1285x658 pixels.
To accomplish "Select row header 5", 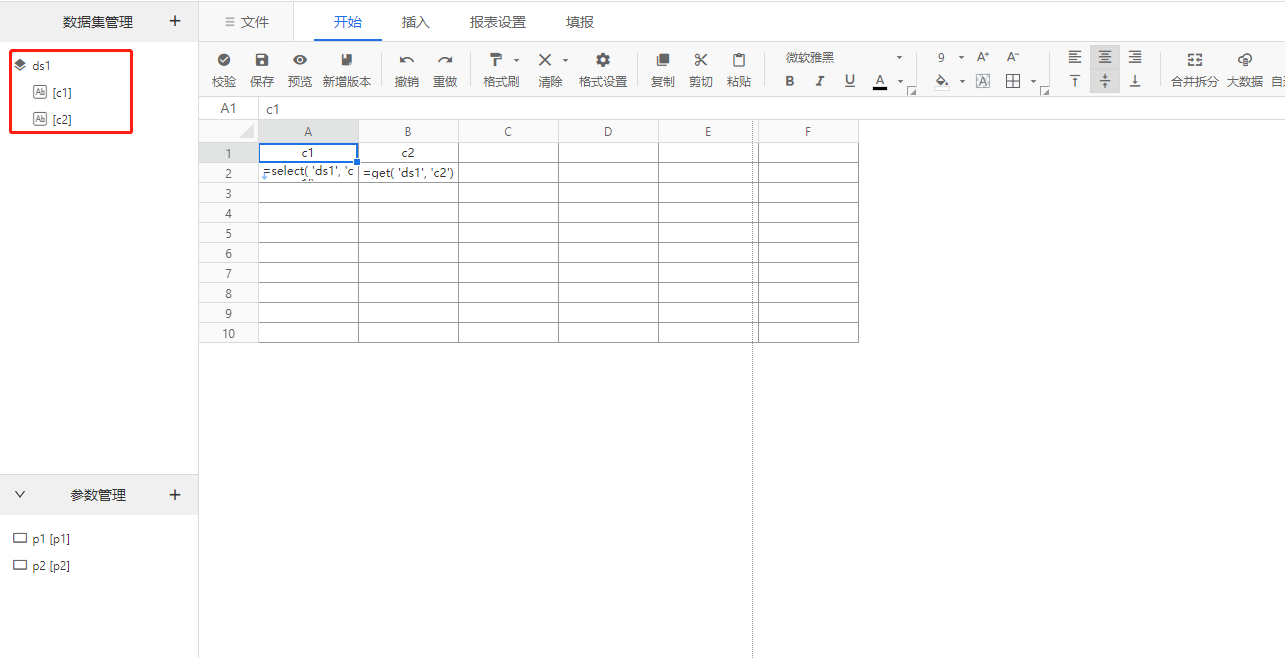I will [228, 233].
